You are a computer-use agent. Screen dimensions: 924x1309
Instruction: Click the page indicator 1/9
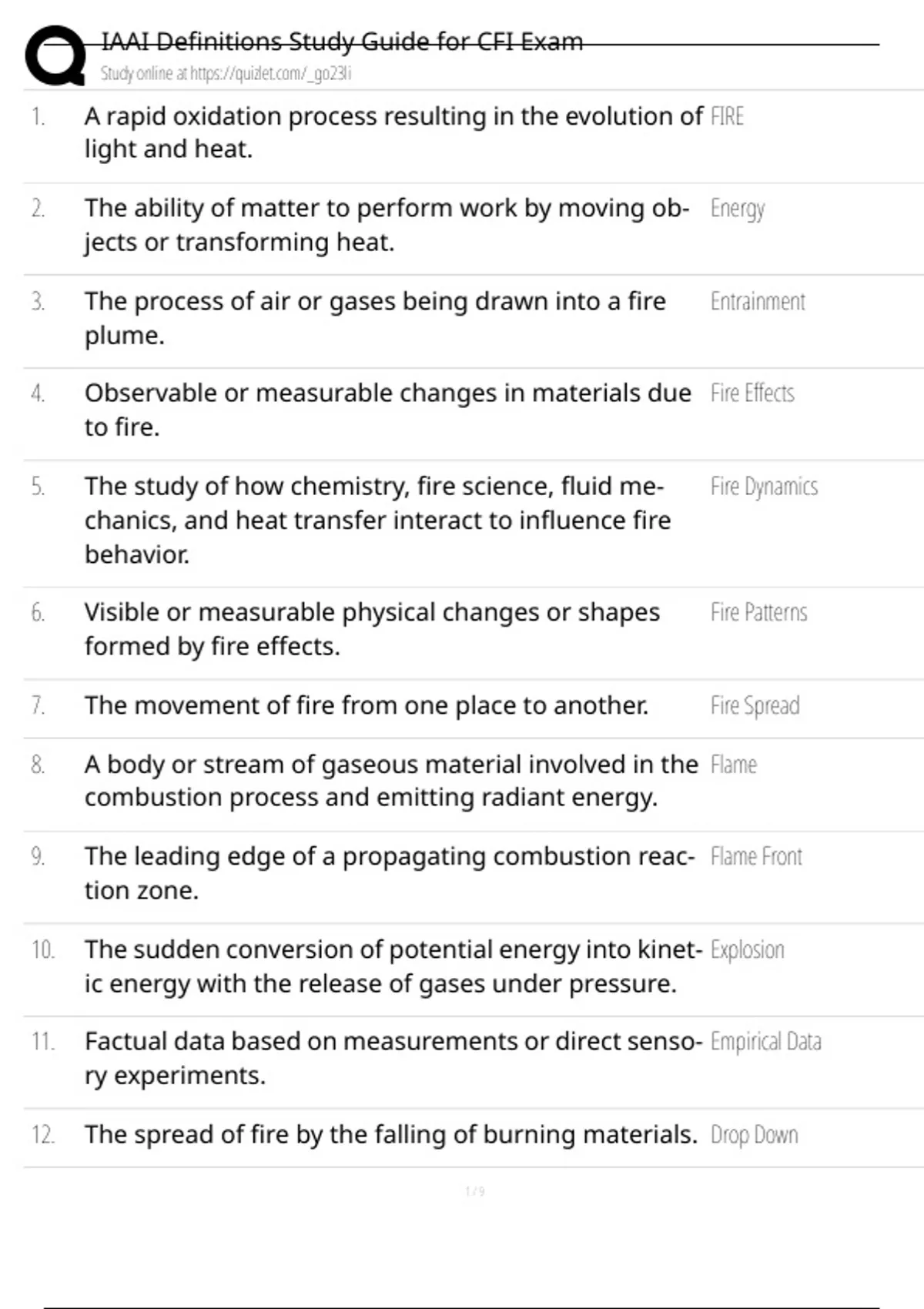475,1191
